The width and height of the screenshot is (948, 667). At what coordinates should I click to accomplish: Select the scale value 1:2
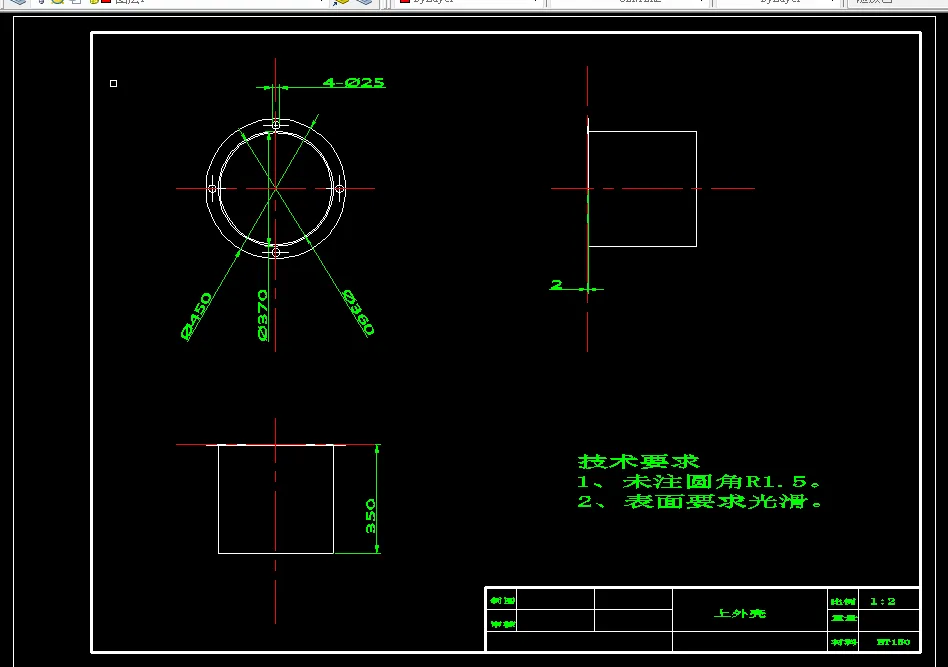pyautogui.click(x=882, y=601)
